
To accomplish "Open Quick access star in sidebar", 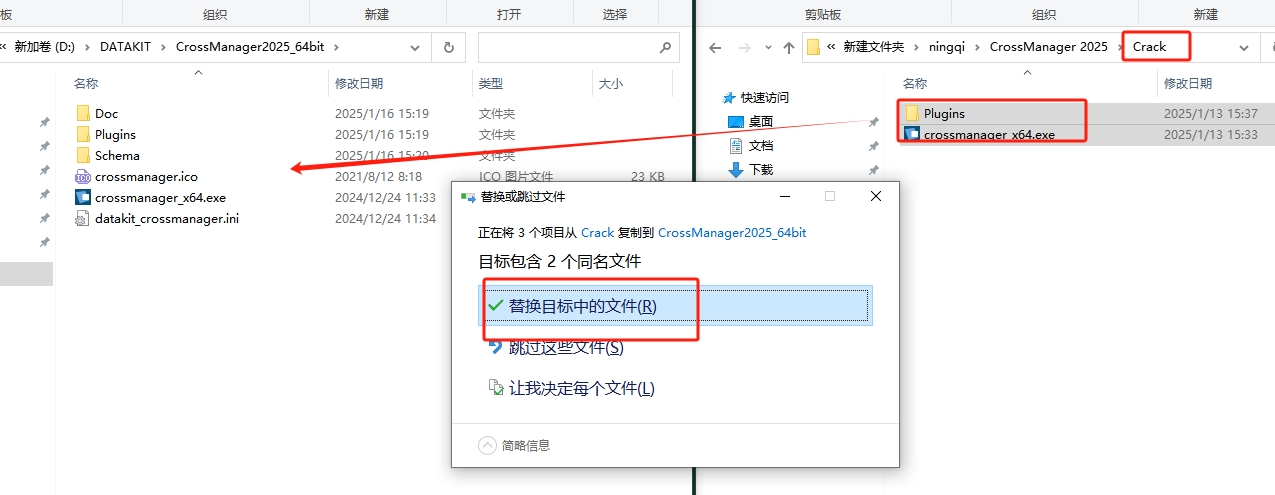I will pyautogui.click(x=728, y=97).
